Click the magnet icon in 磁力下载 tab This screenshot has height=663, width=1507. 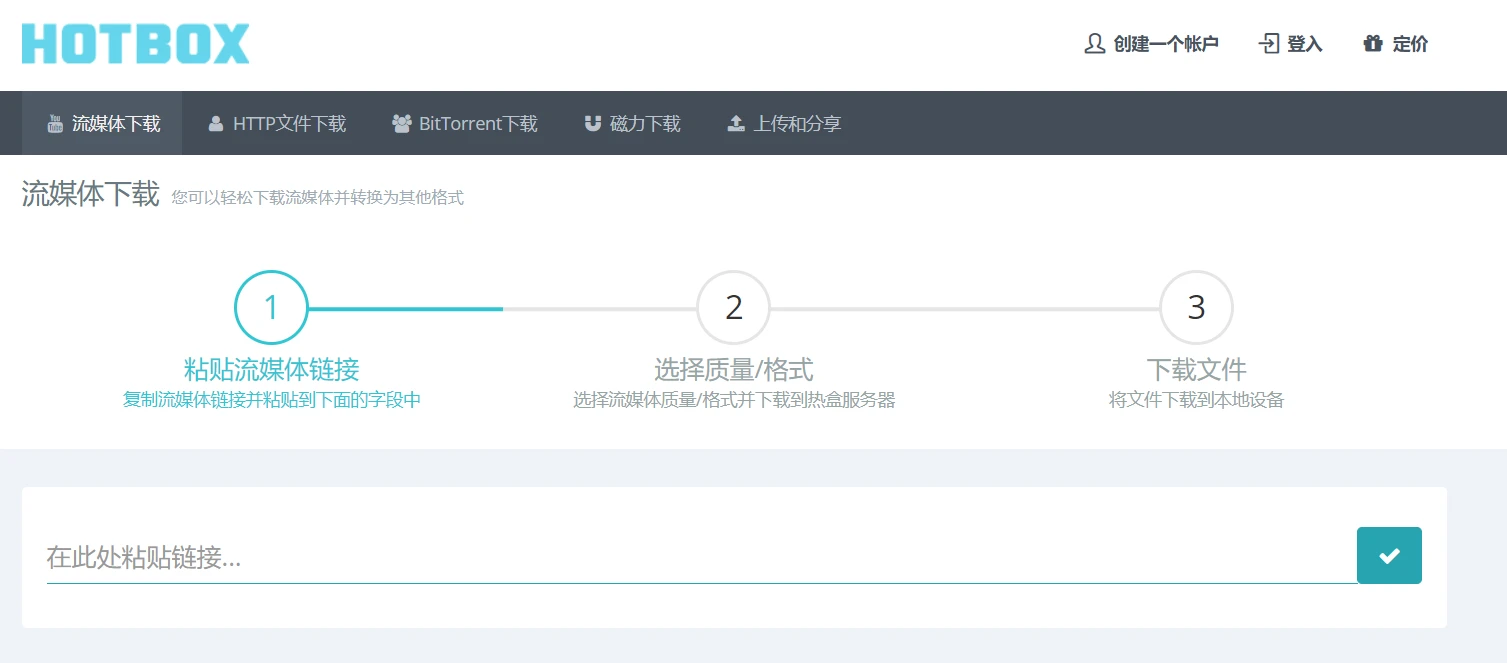pyautogui.click(x=593, y=124)
